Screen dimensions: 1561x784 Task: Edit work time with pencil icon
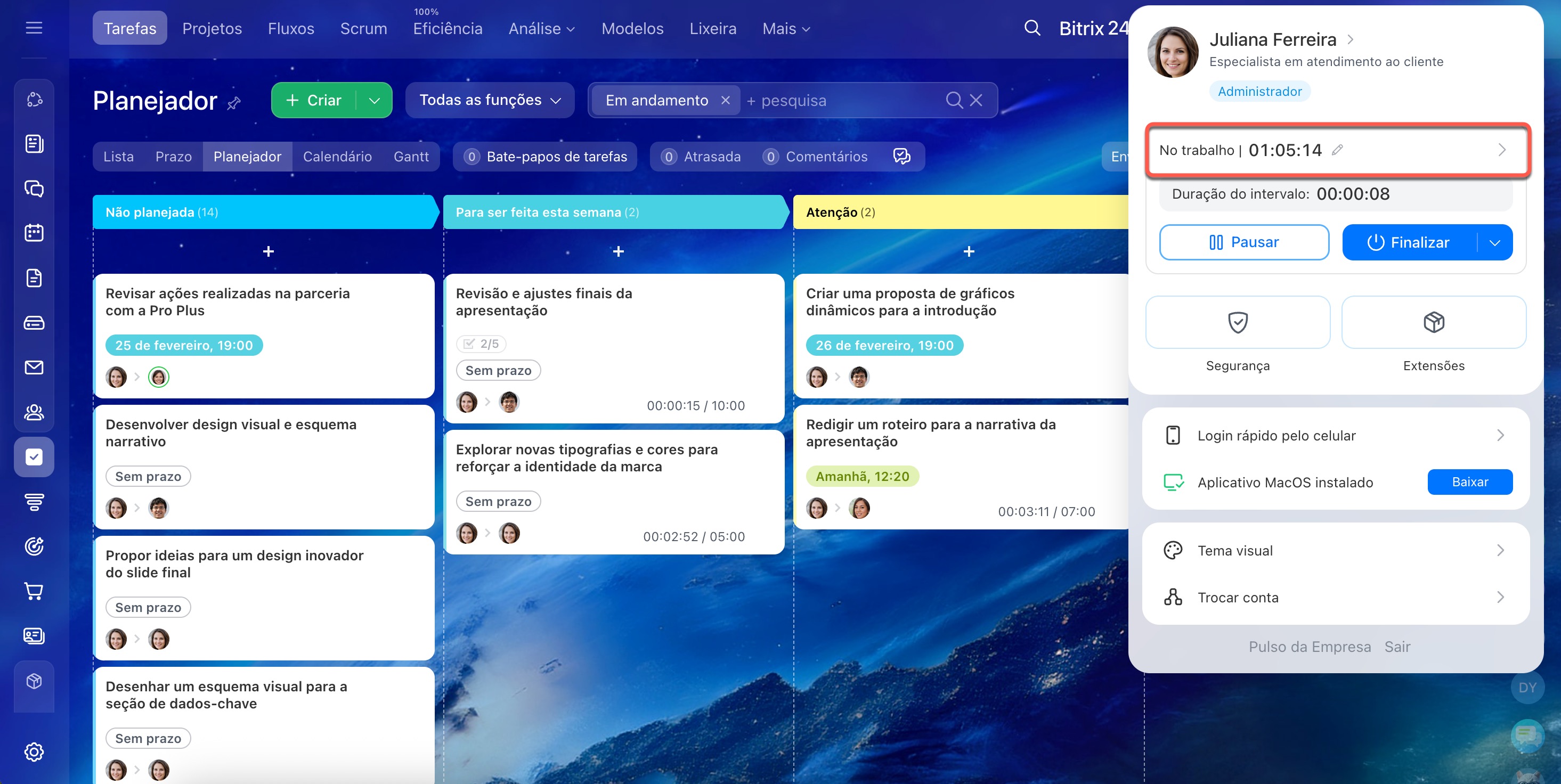(1337, 150)
